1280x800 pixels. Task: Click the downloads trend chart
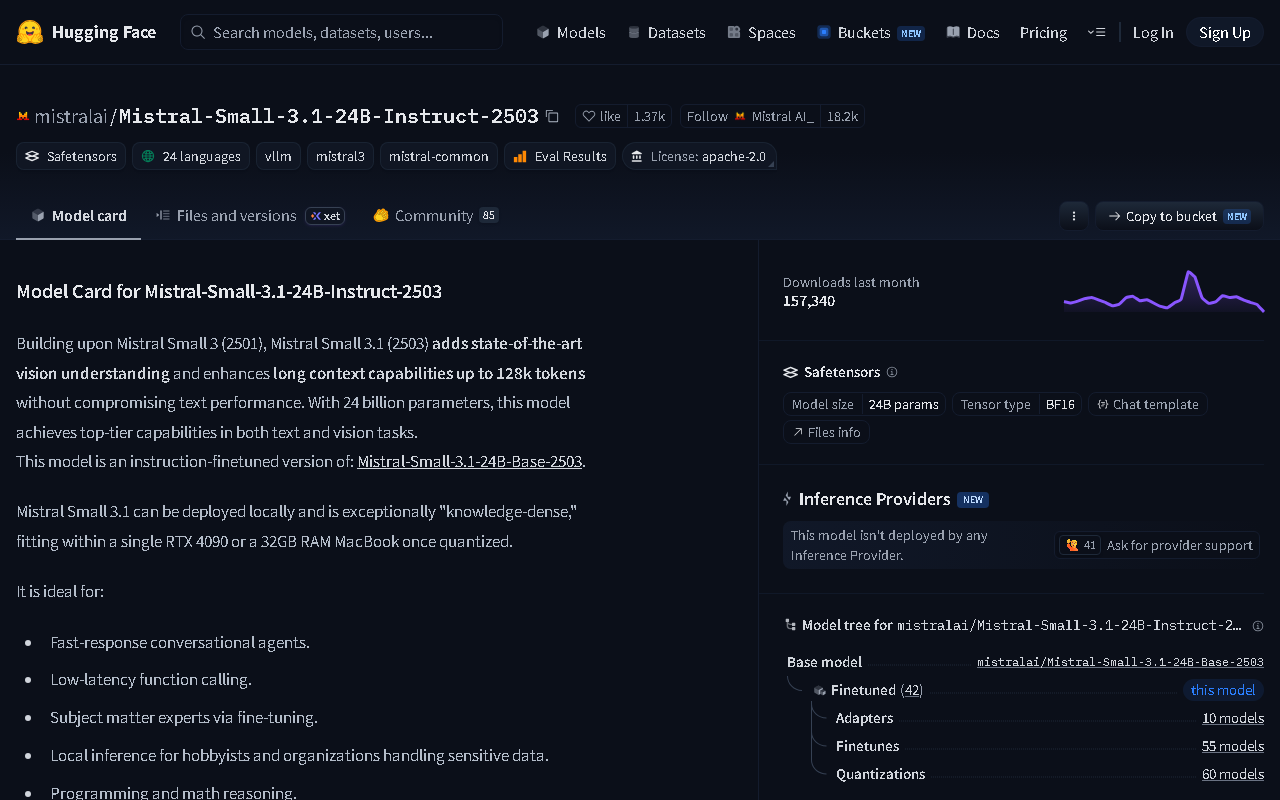point(1164,291)
